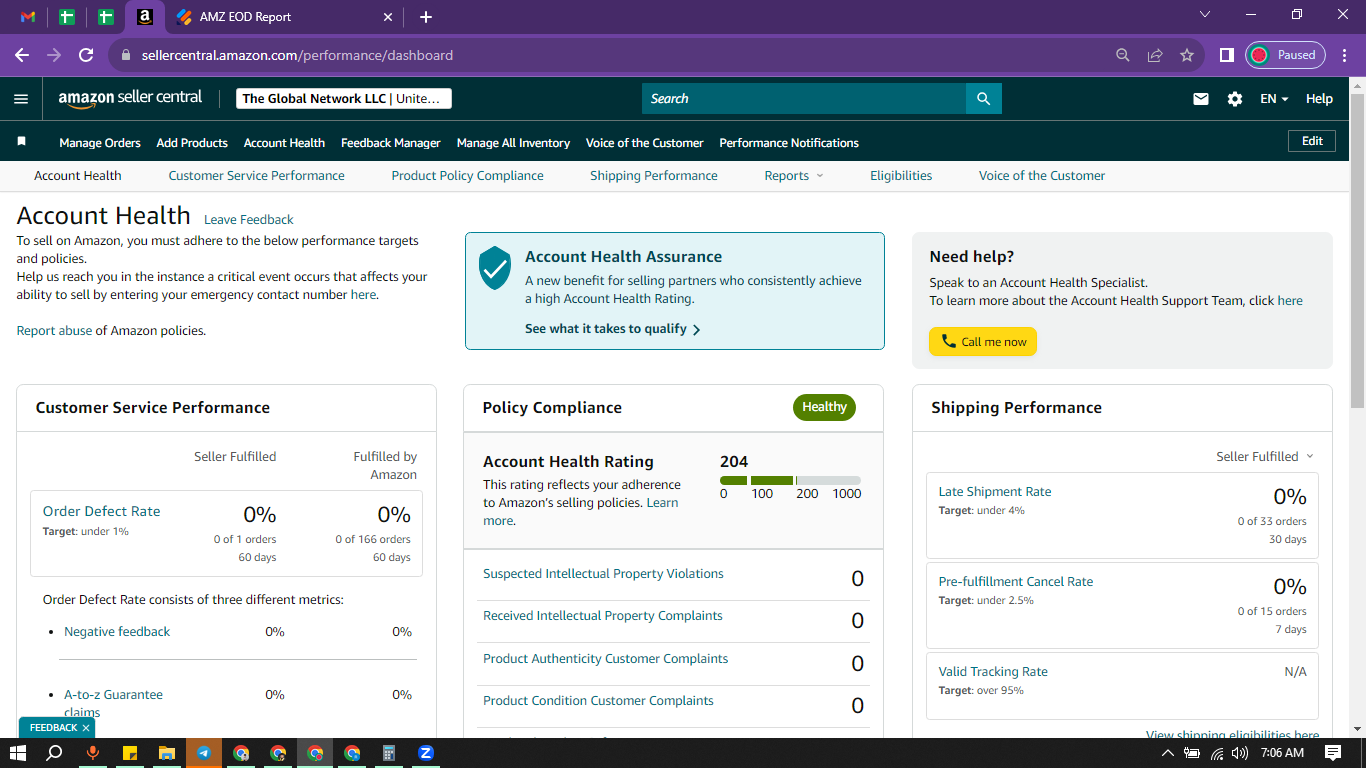Open The Global Network LLC account switcher
Image resolution: width=1366 pixels, height=768 pixels.
[344, 98]
